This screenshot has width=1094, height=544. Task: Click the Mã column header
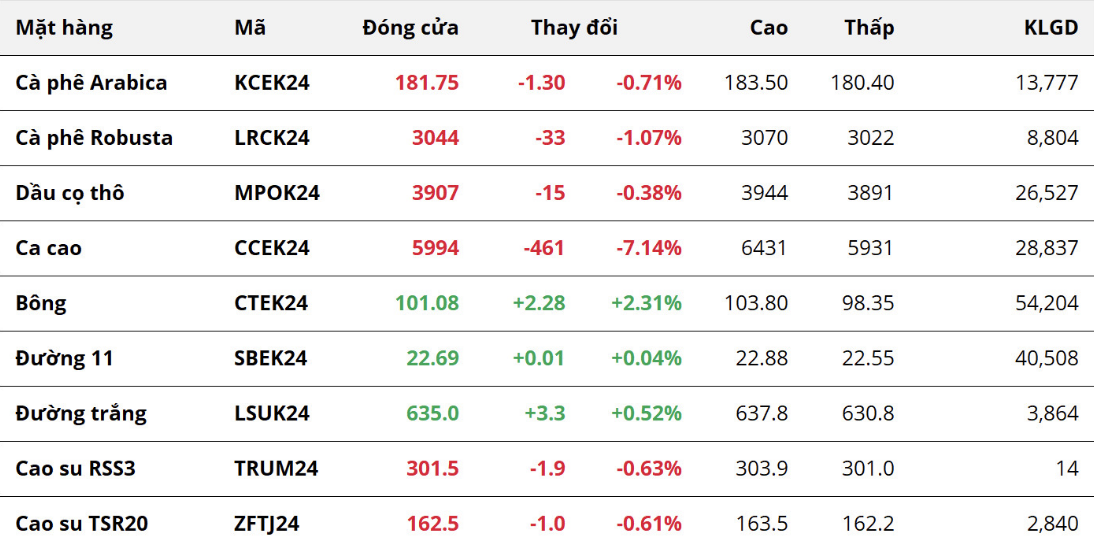(250, 28)
